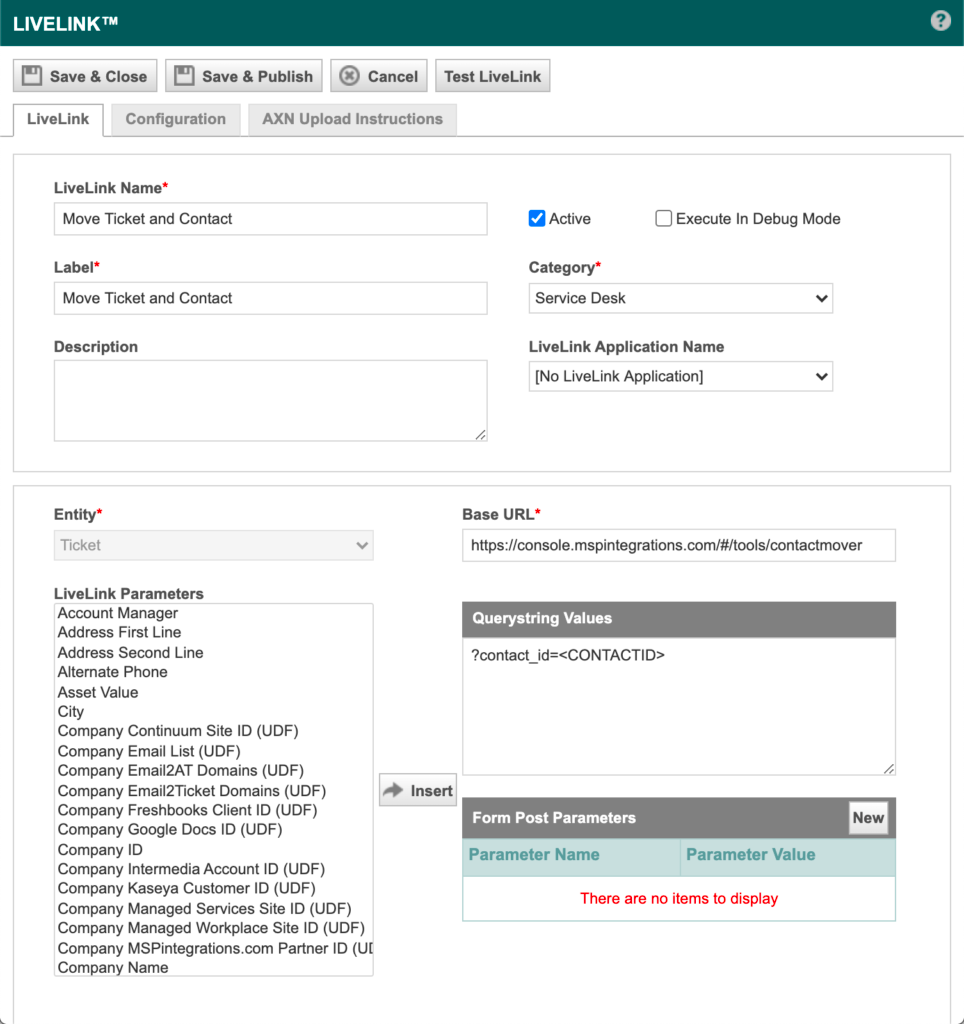Click inside the Description text area
The width and height of the screenshot is (964, 1024).
pyautogui.click(x=270, y=400)
